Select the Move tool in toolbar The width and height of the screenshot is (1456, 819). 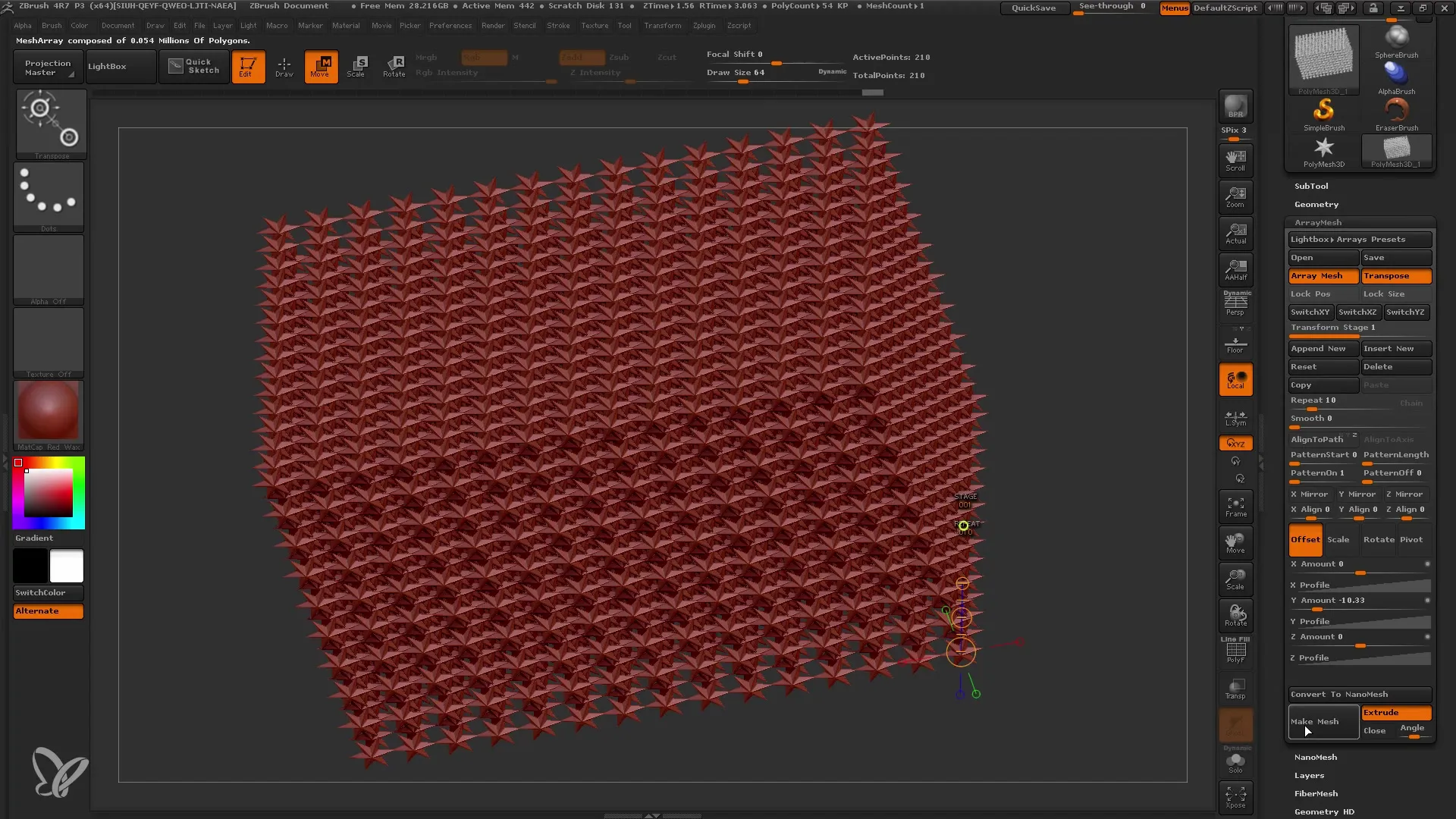(321, 66)
